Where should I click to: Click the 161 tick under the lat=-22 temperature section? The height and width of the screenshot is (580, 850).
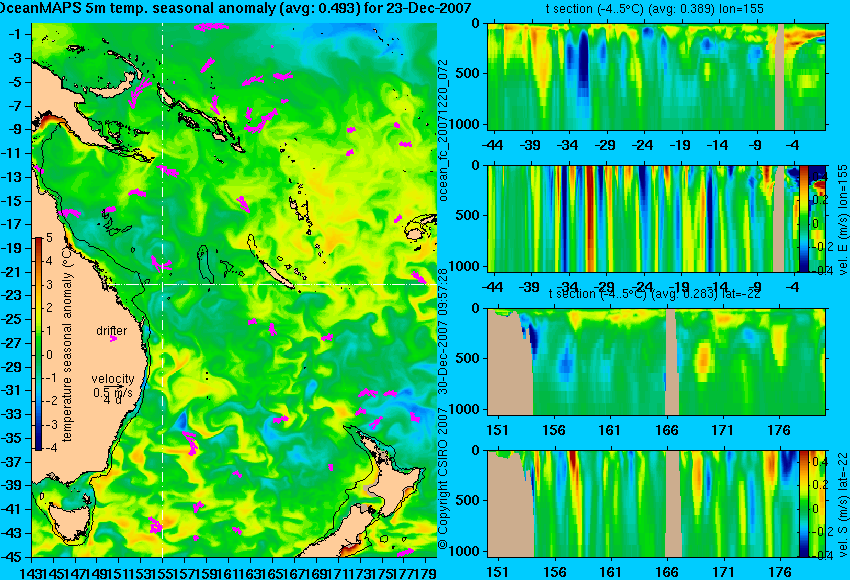pyautogui.click(x=611, y=430)
